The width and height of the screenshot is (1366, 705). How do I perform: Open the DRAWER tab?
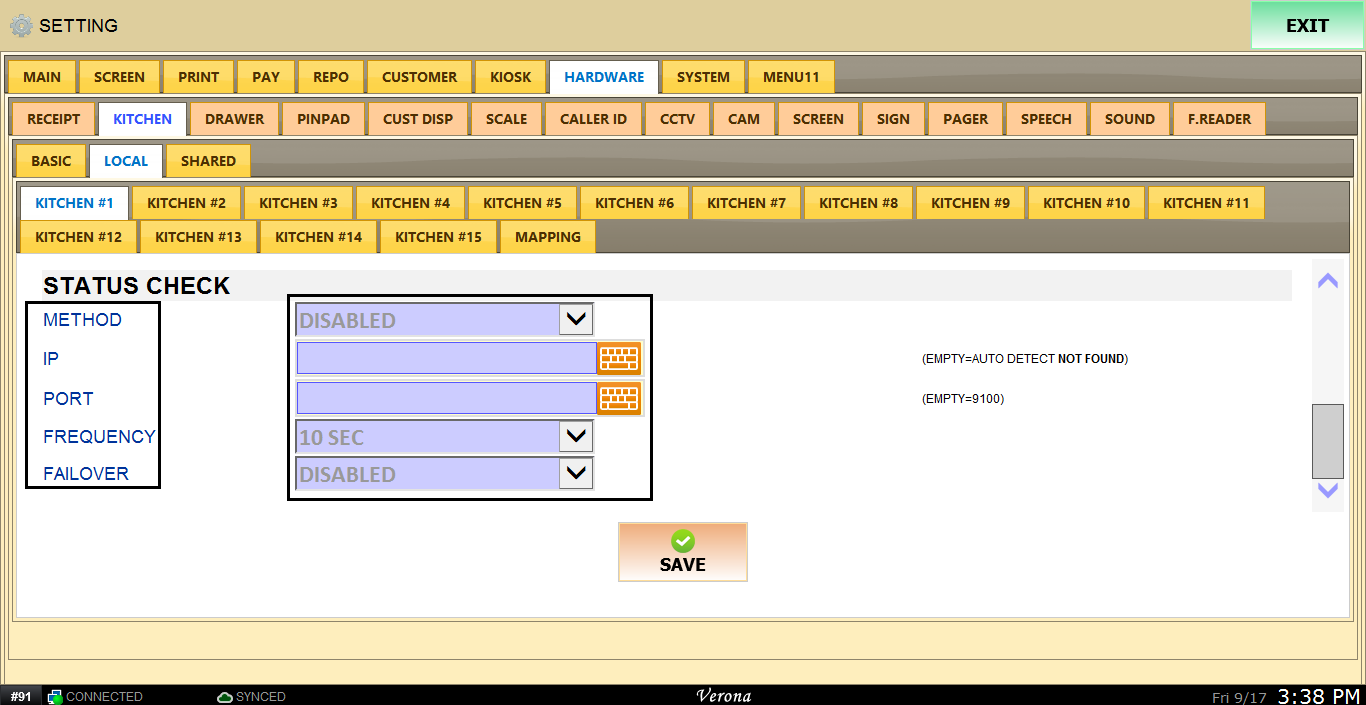point(235,119)
